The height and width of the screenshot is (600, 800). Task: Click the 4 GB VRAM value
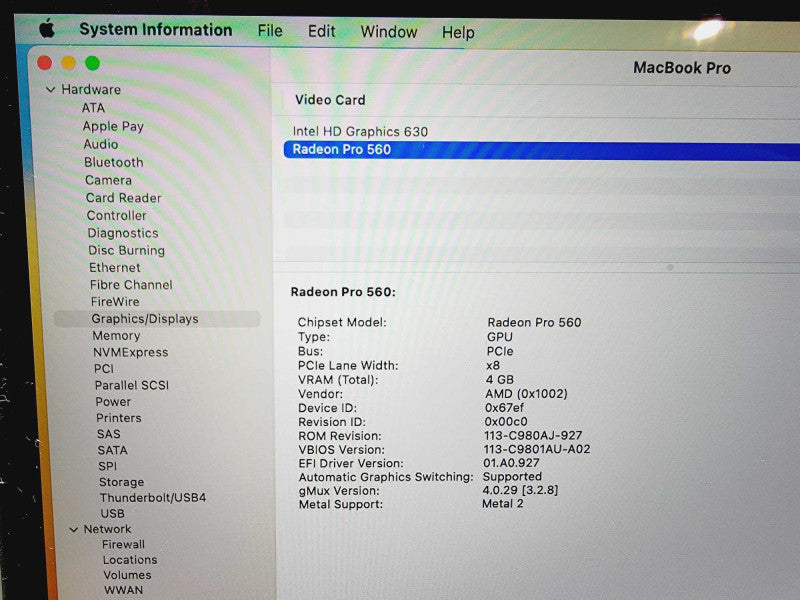[499, 380]
